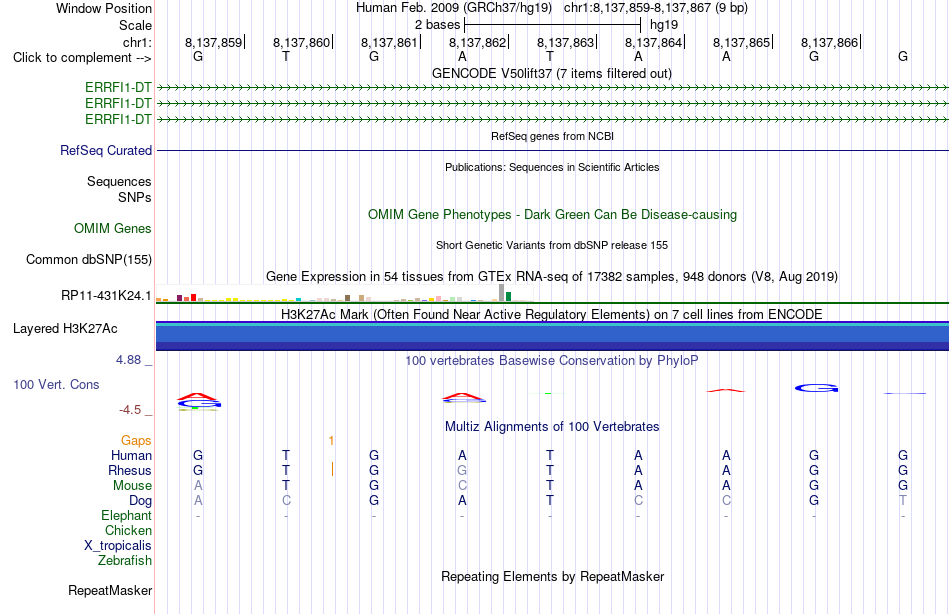Click the SNPs track label

[135, 198]
